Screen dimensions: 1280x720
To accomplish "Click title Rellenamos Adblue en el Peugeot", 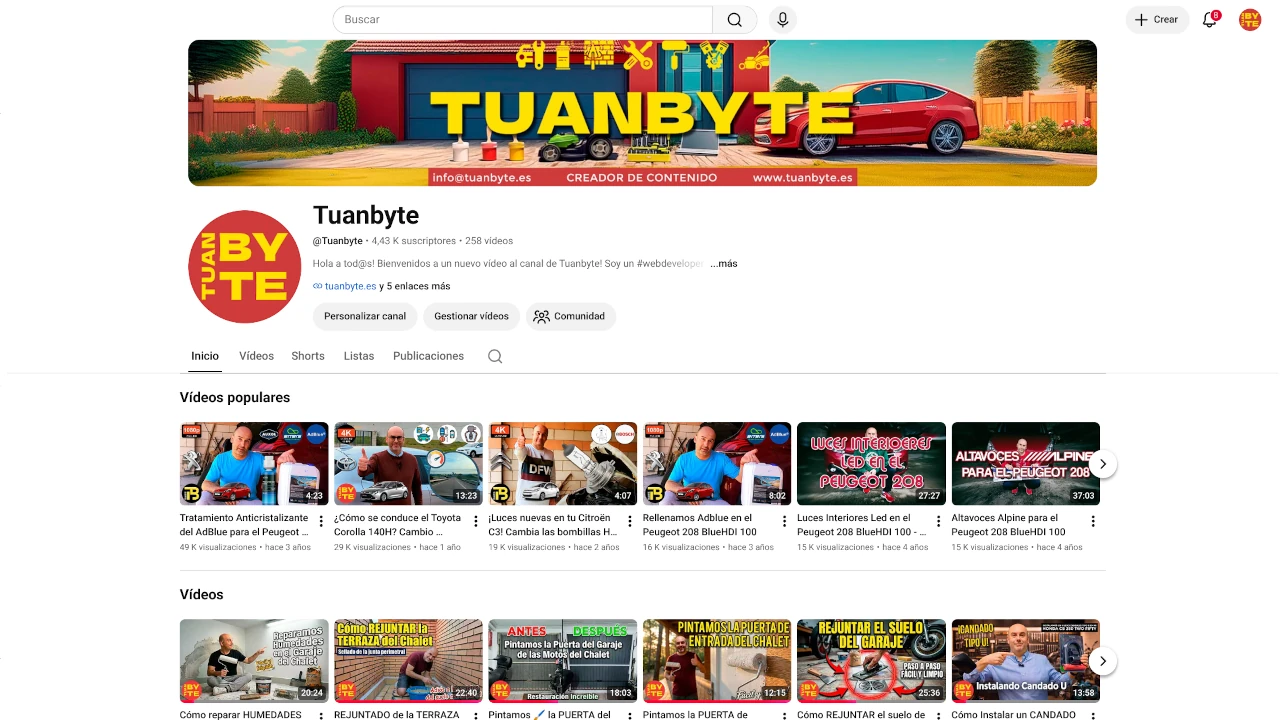I will click(x=700, y=525).
